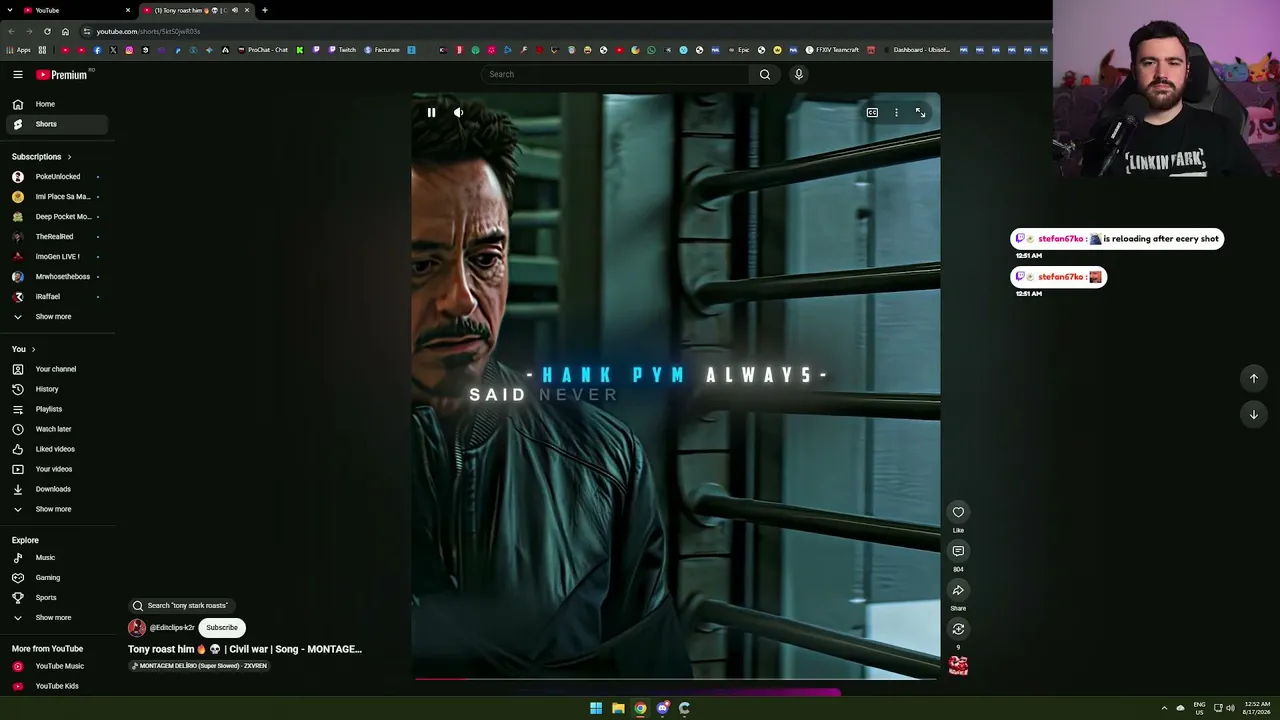
Task: Remix this Short
Action: click(958, 629)
